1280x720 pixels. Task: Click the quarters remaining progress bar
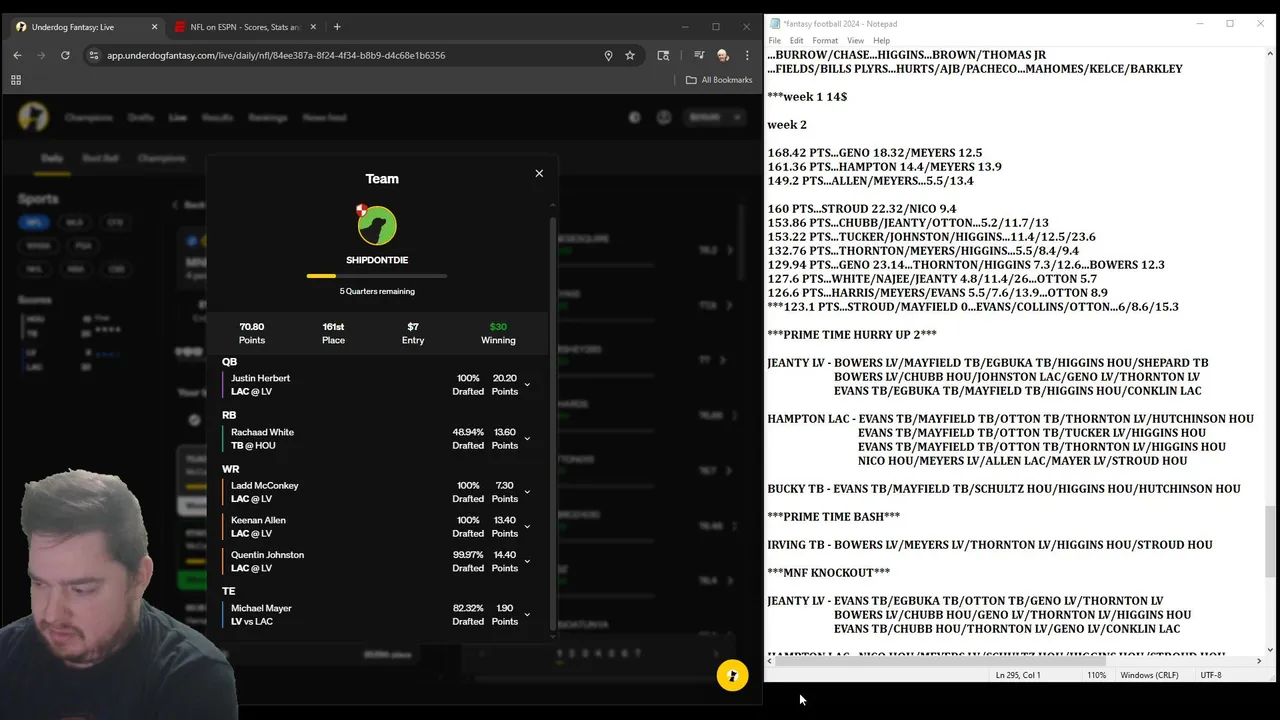tap(377, 276)
